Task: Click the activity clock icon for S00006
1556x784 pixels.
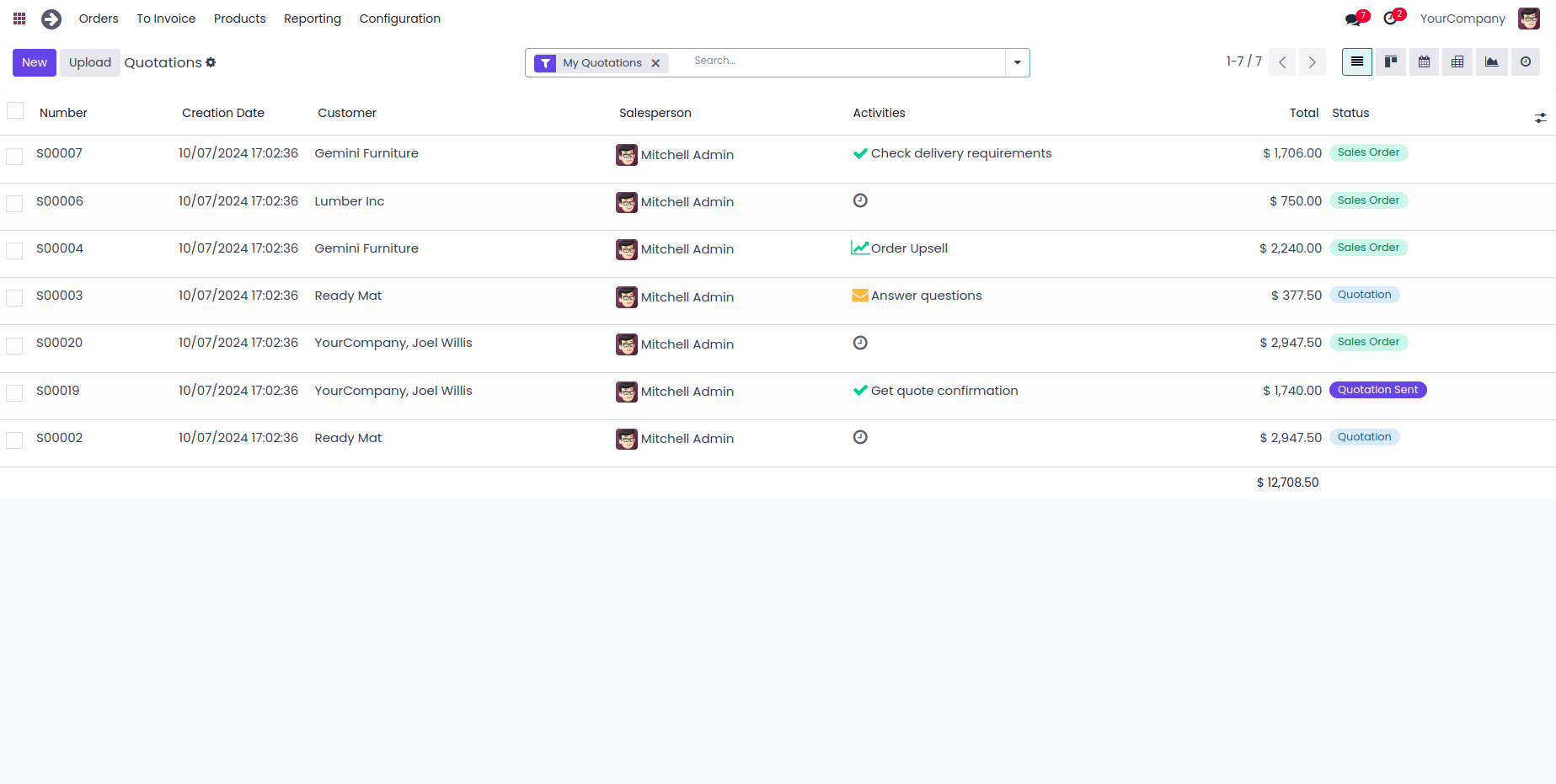Action: click(860, 200)
